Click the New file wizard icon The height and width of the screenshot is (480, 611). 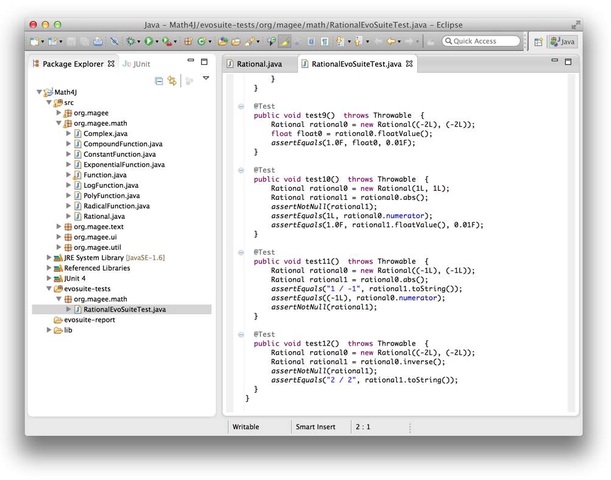click(35, 41)
